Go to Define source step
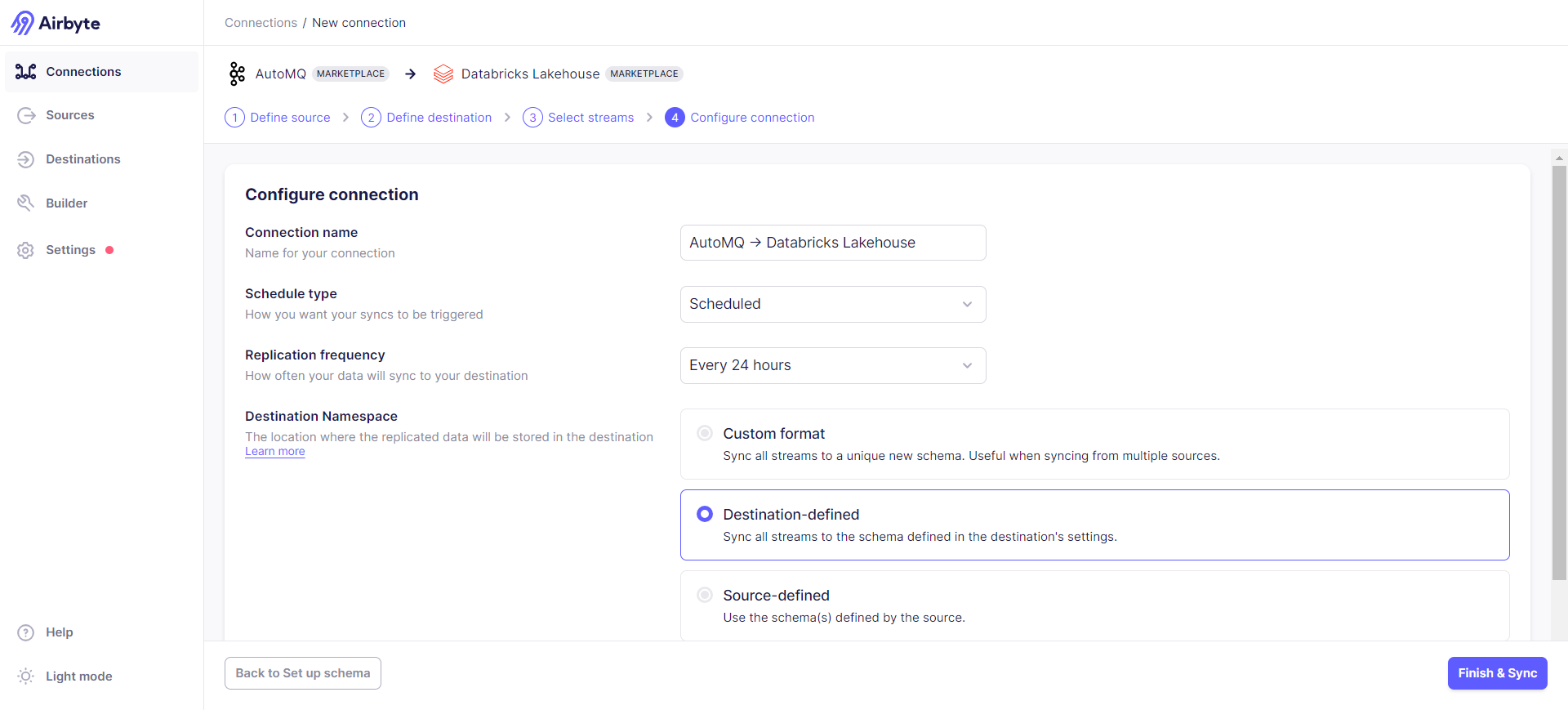The height and width of the screenshot is (710, 1568). 278,118
